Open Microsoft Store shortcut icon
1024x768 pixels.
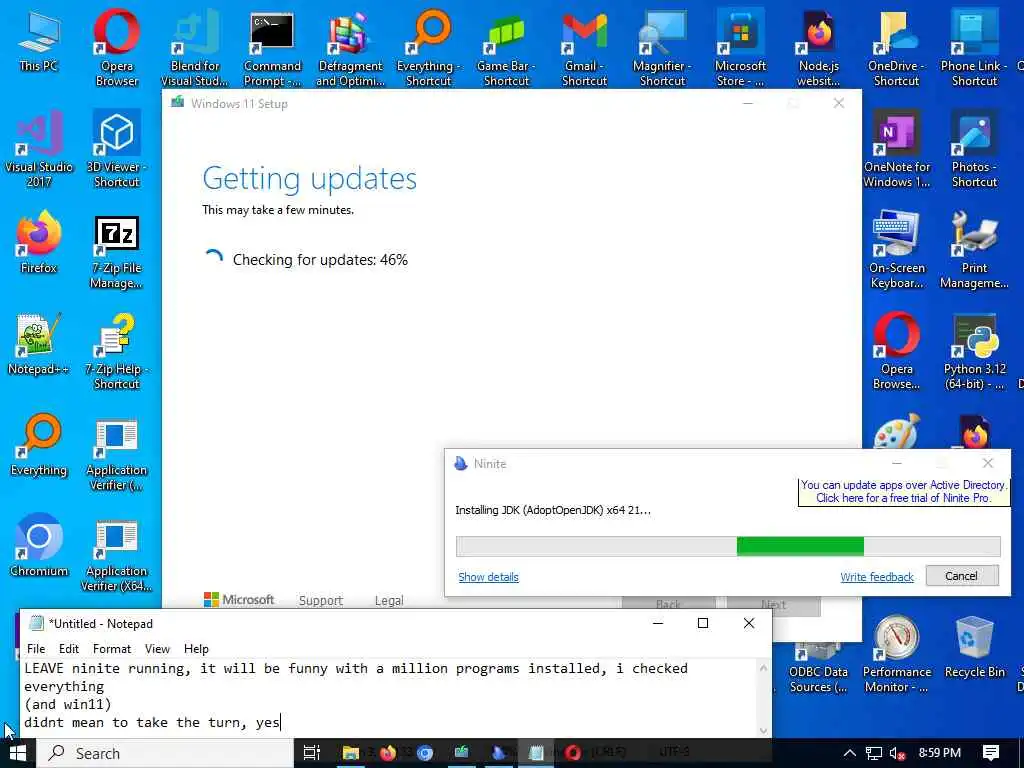[x=740, y=48]
